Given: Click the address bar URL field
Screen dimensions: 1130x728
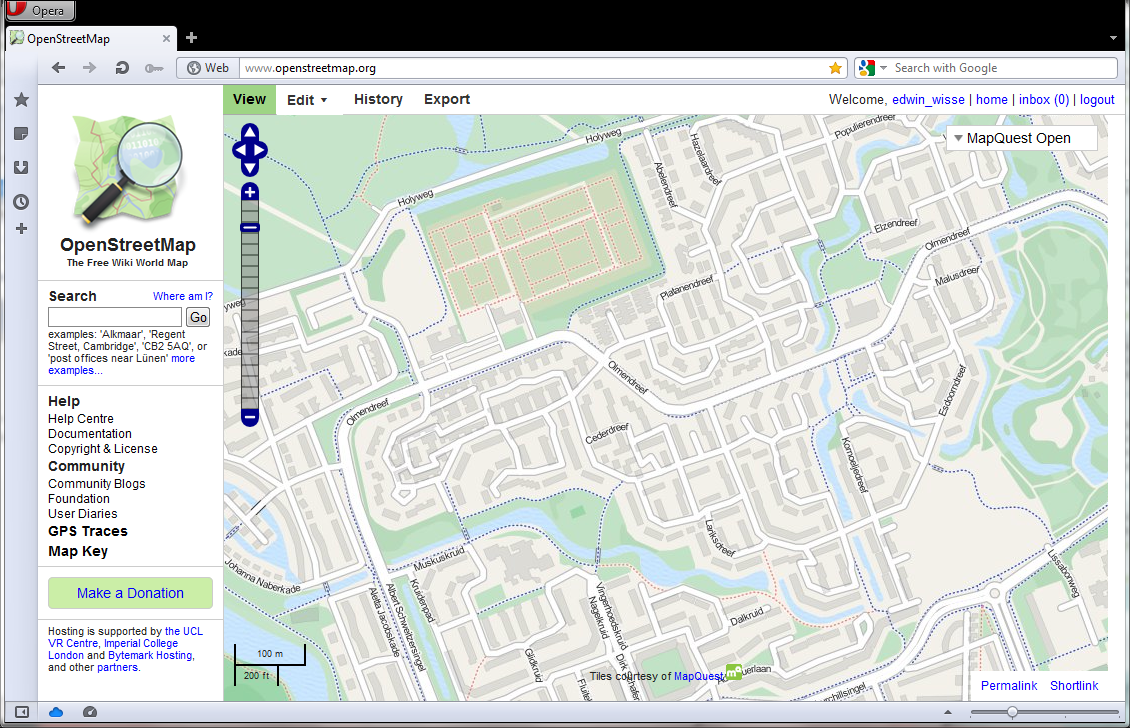Looking at the screenshot, I should point(533,68).
